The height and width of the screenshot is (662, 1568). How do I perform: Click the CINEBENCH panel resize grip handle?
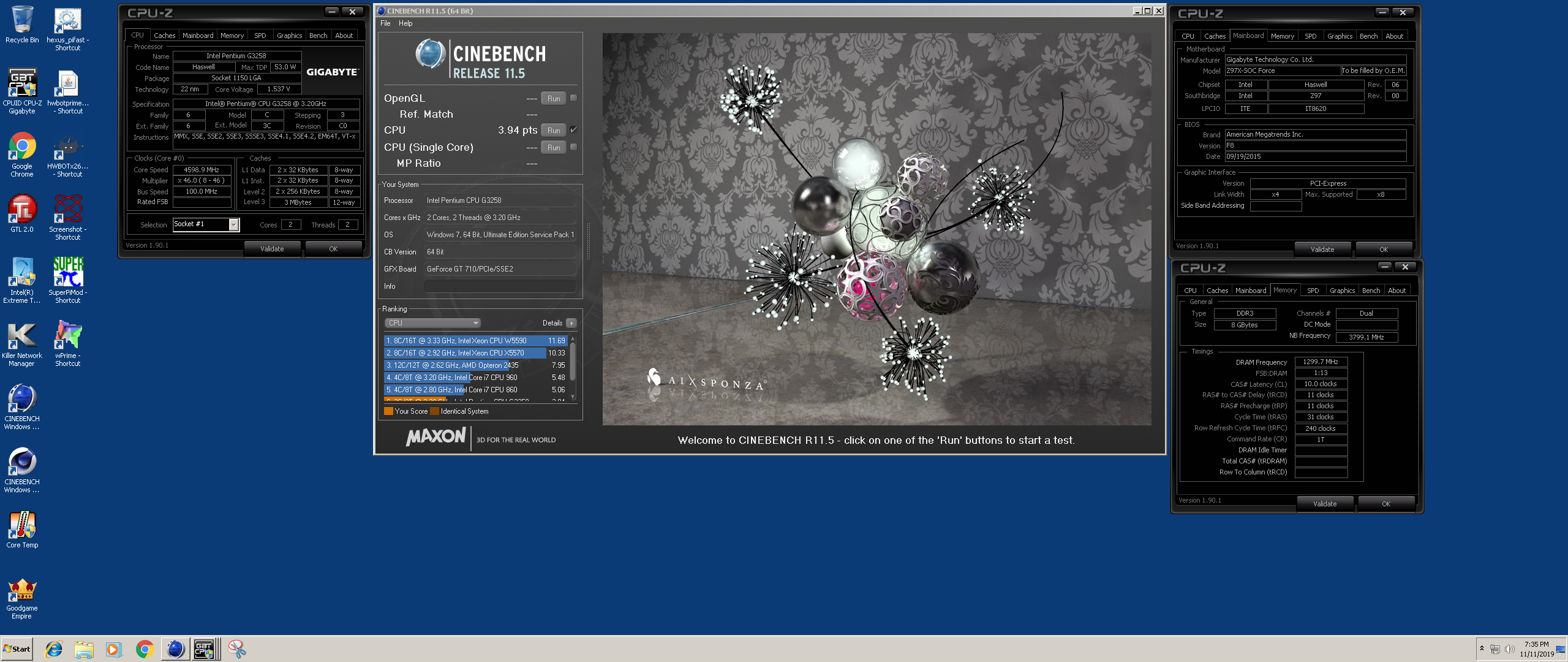point(588,241)
